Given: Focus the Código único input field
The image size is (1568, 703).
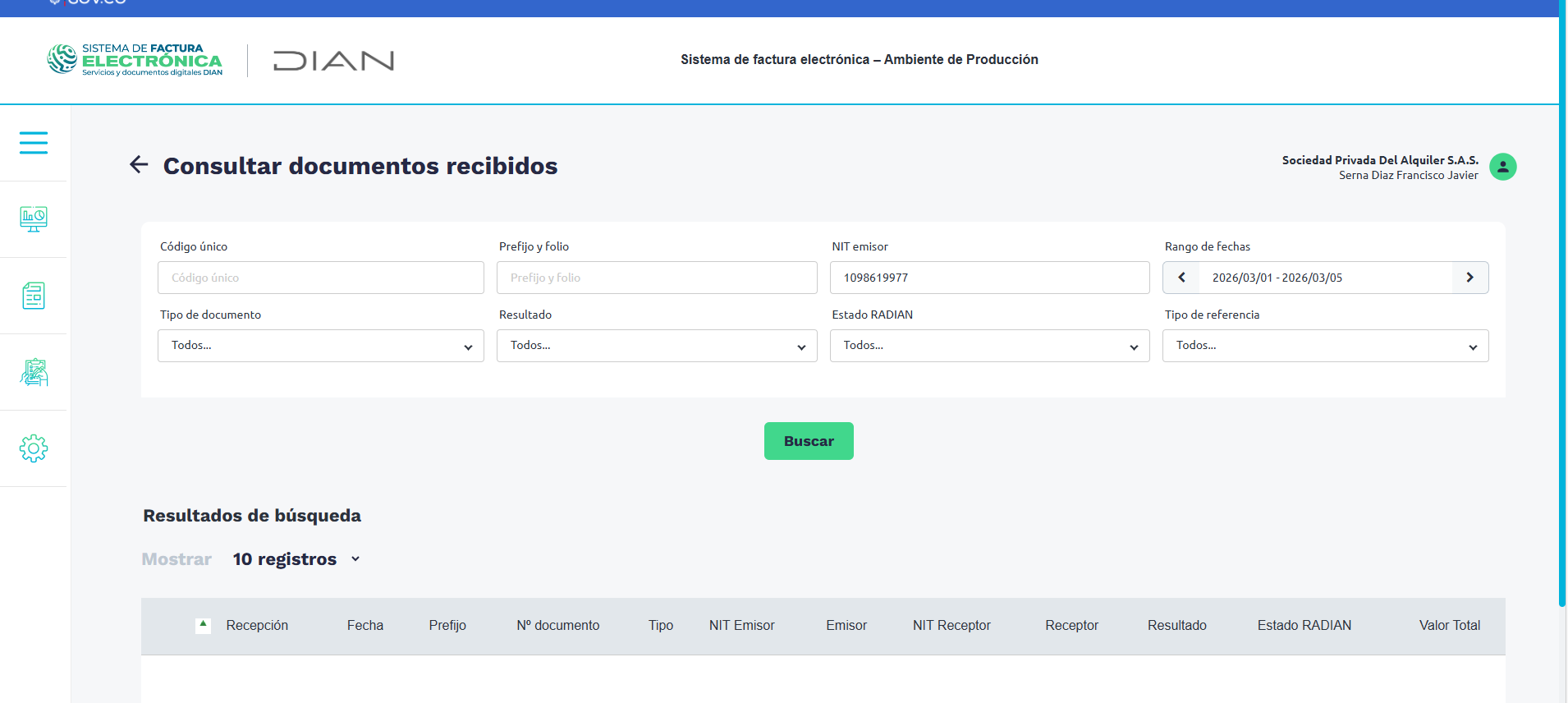Looking at the screenshot, I should tap(320, 278).
